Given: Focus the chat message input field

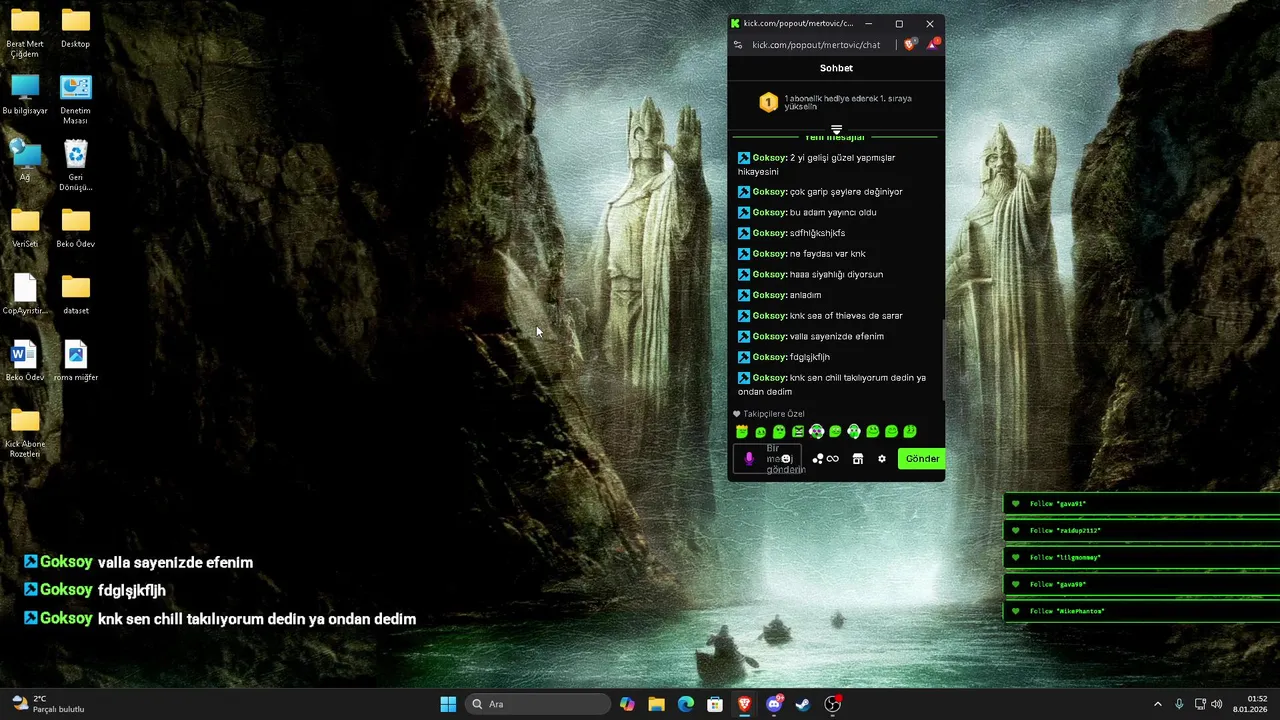Looking at the screenshot, I should (768, 459).
